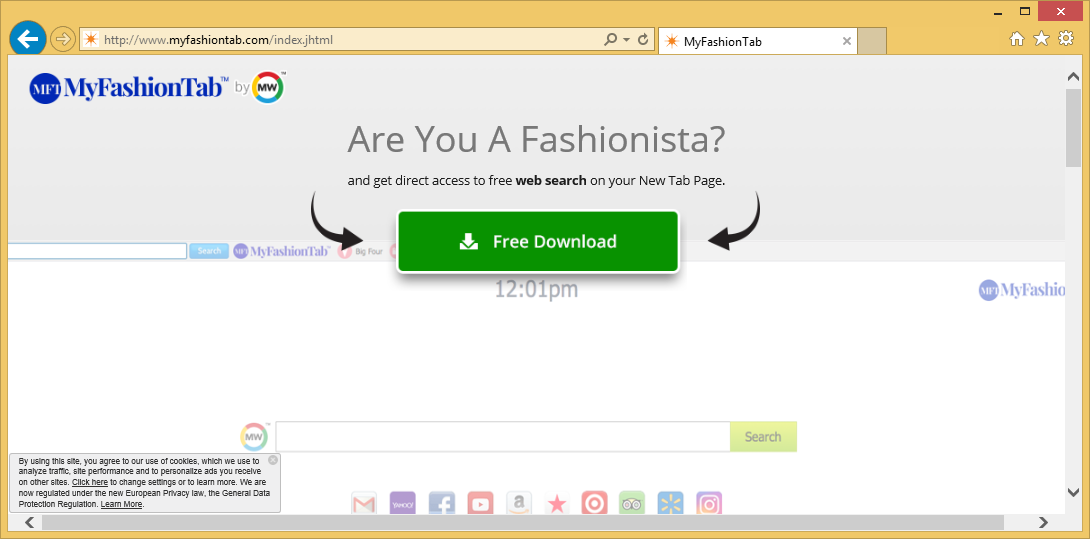The image size is (1090, 539).
Task: Open the YouTube shortcut icon
Action: pos(480,504)
